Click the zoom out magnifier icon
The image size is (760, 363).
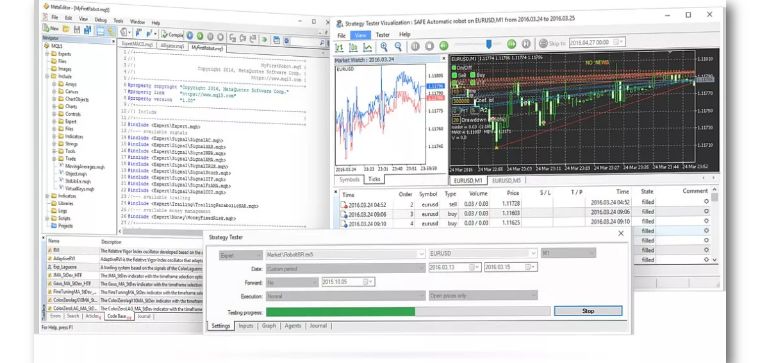(398, 47)
